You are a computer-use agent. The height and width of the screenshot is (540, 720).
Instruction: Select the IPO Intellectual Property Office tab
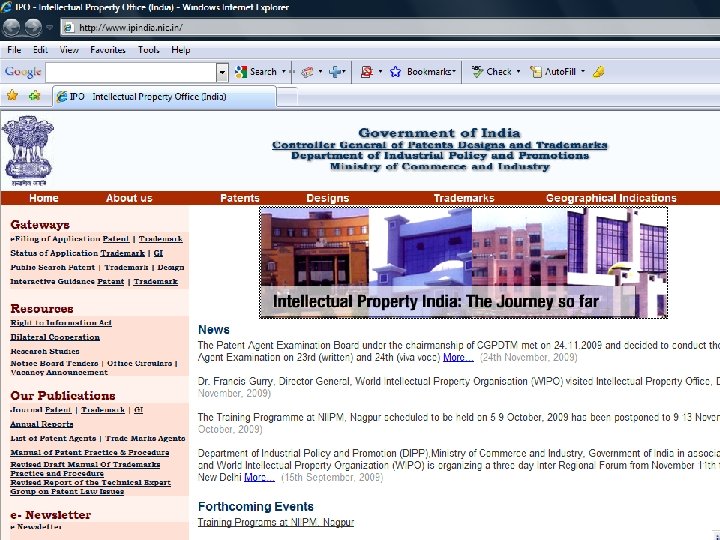click(x=164, y=97)
